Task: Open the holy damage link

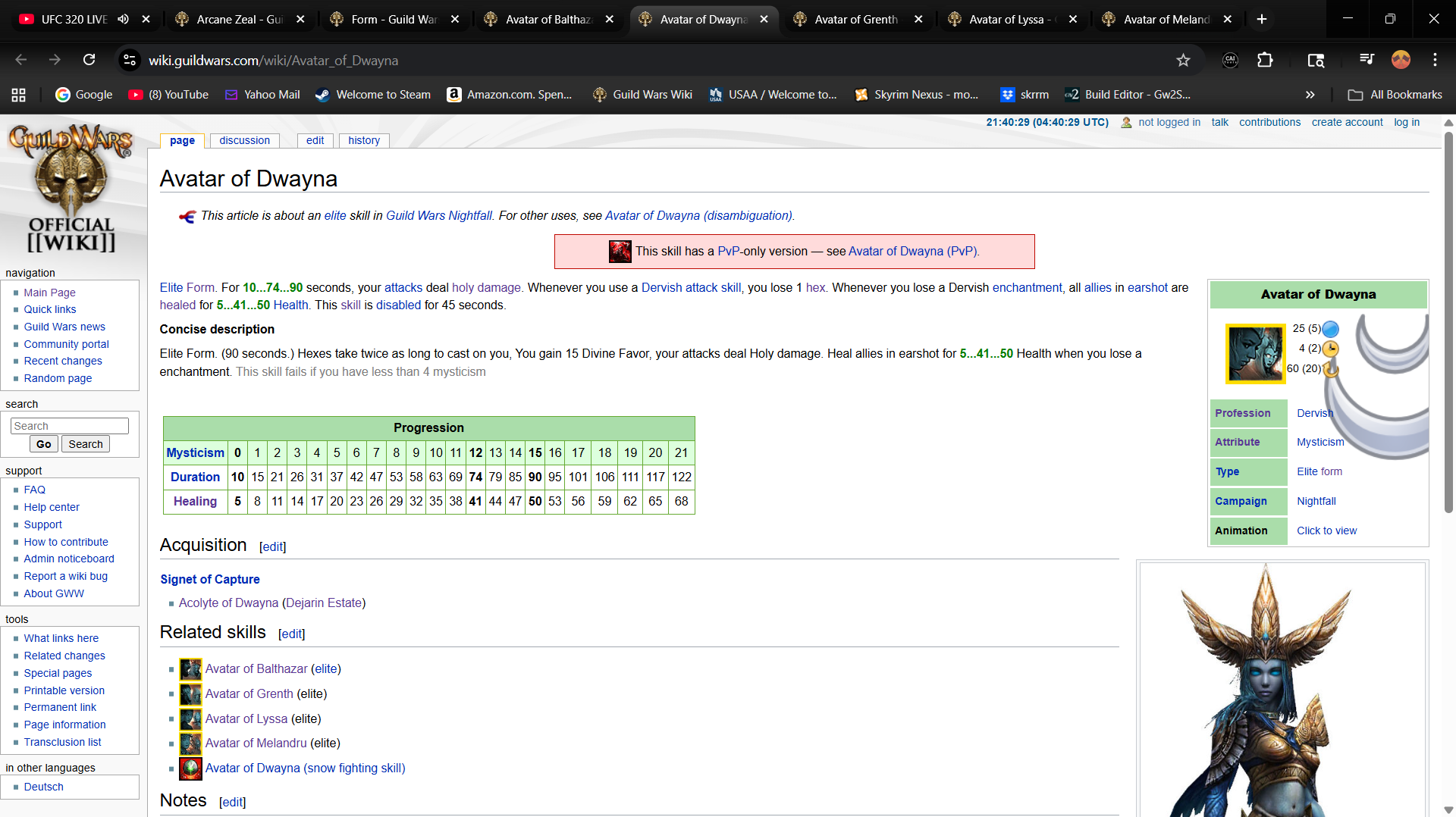Action: point(486,288)
